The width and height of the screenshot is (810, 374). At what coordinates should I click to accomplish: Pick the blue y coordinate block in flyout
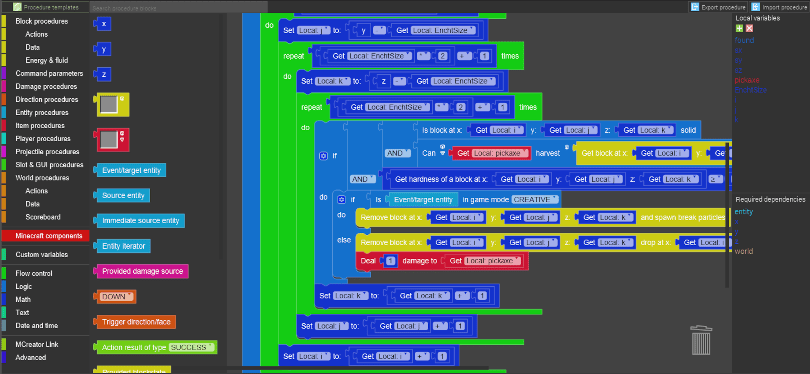102,49
